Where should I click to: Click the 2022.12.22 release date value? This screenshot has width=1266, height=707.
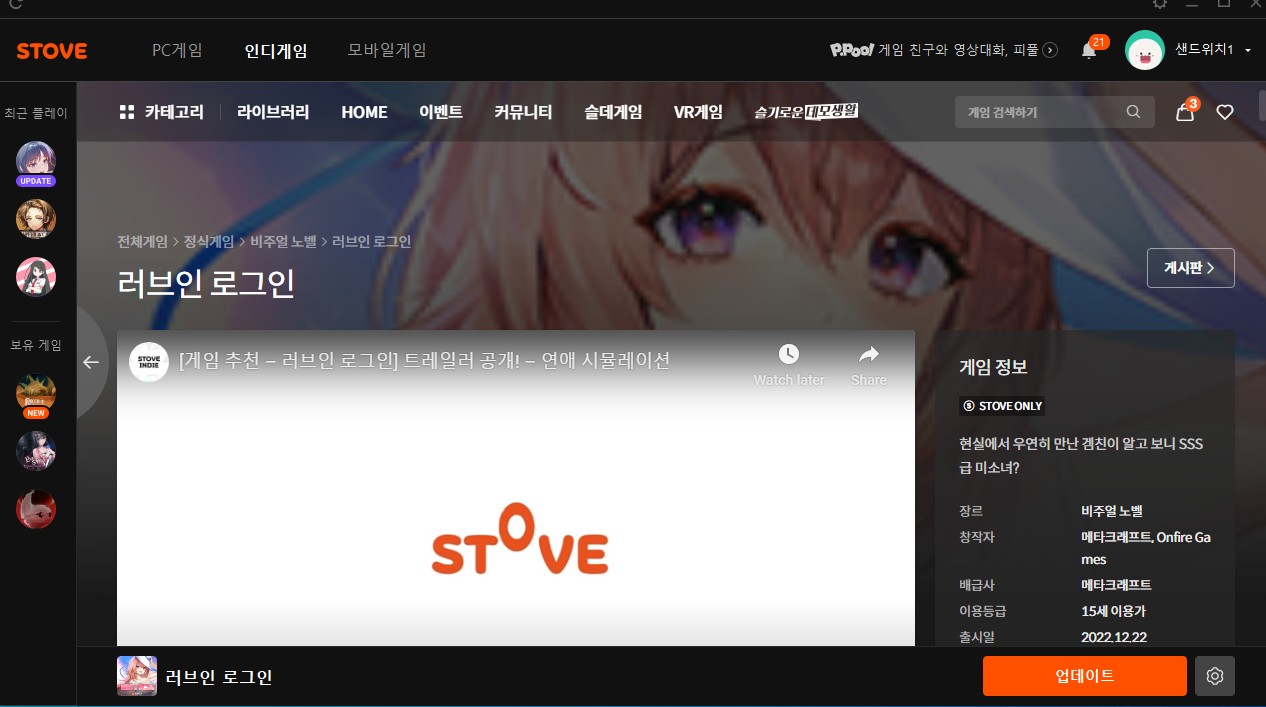point(1114,637)
